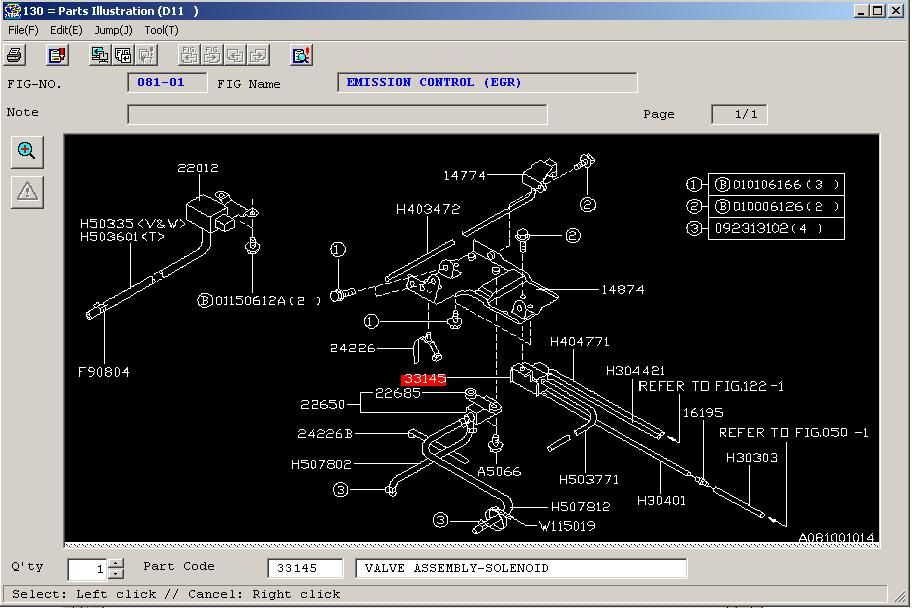This screenshot has width=912, height=608.
Task: Click the greyed icon beside FIG return
Action: pos(146,55)
